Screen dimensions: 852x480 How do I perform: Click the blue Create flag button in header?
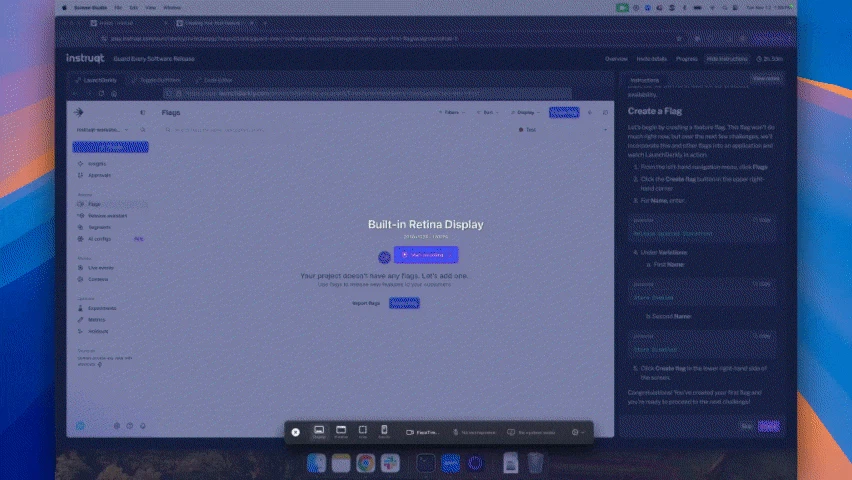[564, 113]
